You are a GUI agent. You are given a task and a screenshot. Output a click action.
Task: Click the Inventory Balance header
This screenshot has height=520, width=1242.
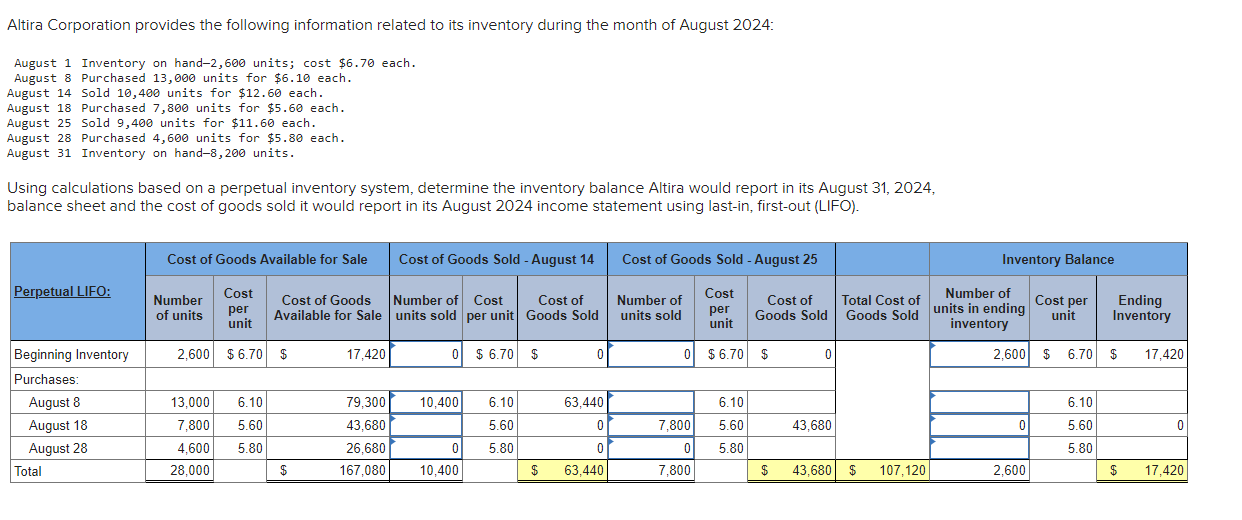coord(1058,259)
